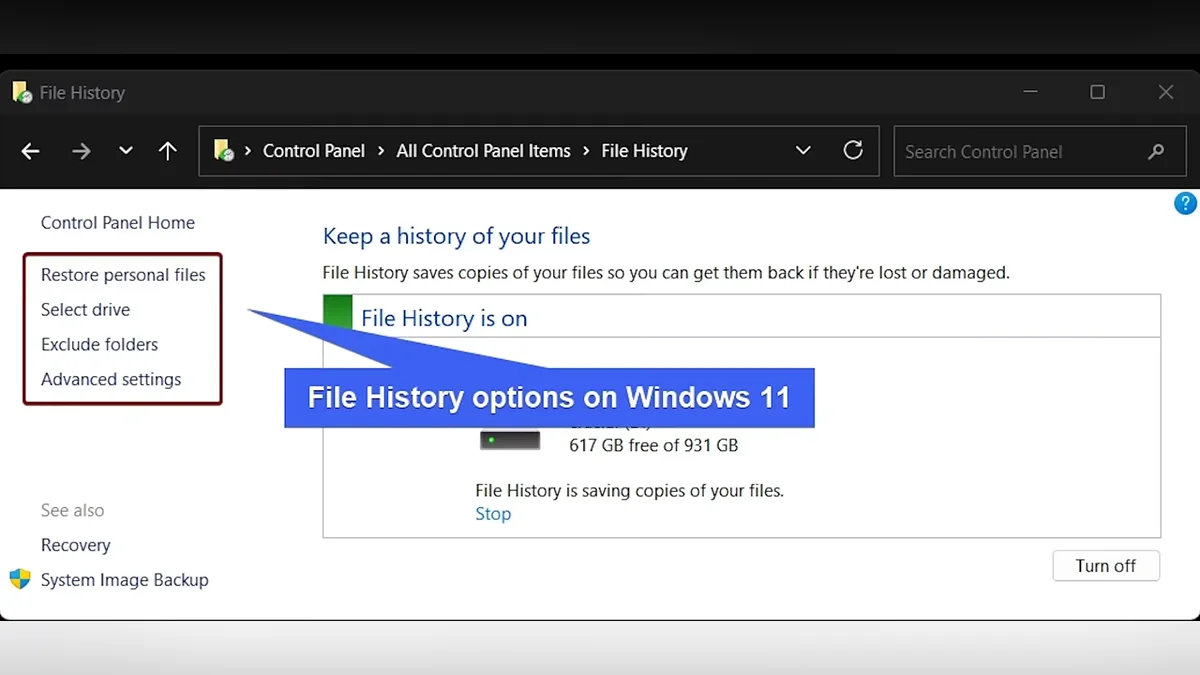
Task: Open Advanced settings link
Action: point(111,379)
